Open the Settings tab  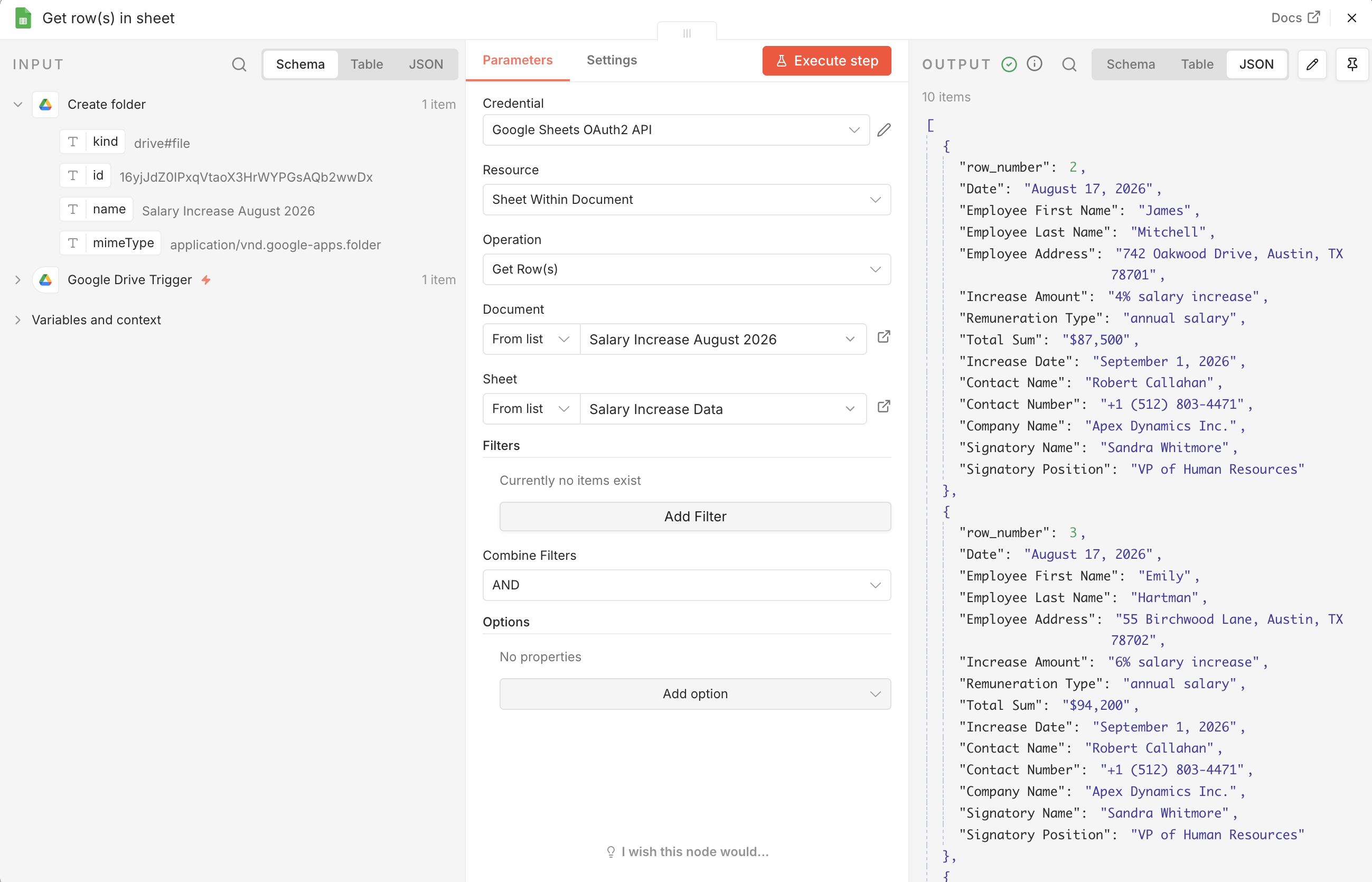point(612,60)
